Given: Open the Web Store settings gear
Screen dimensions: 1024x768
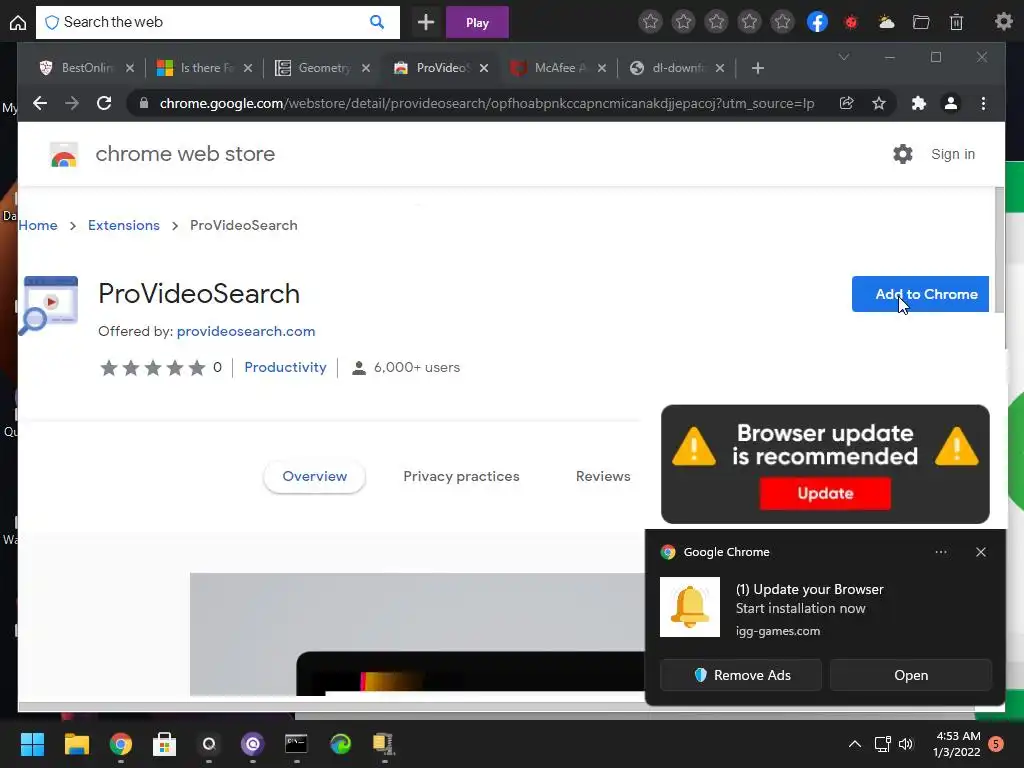Looking at the screenshot, I should point(903,154).
